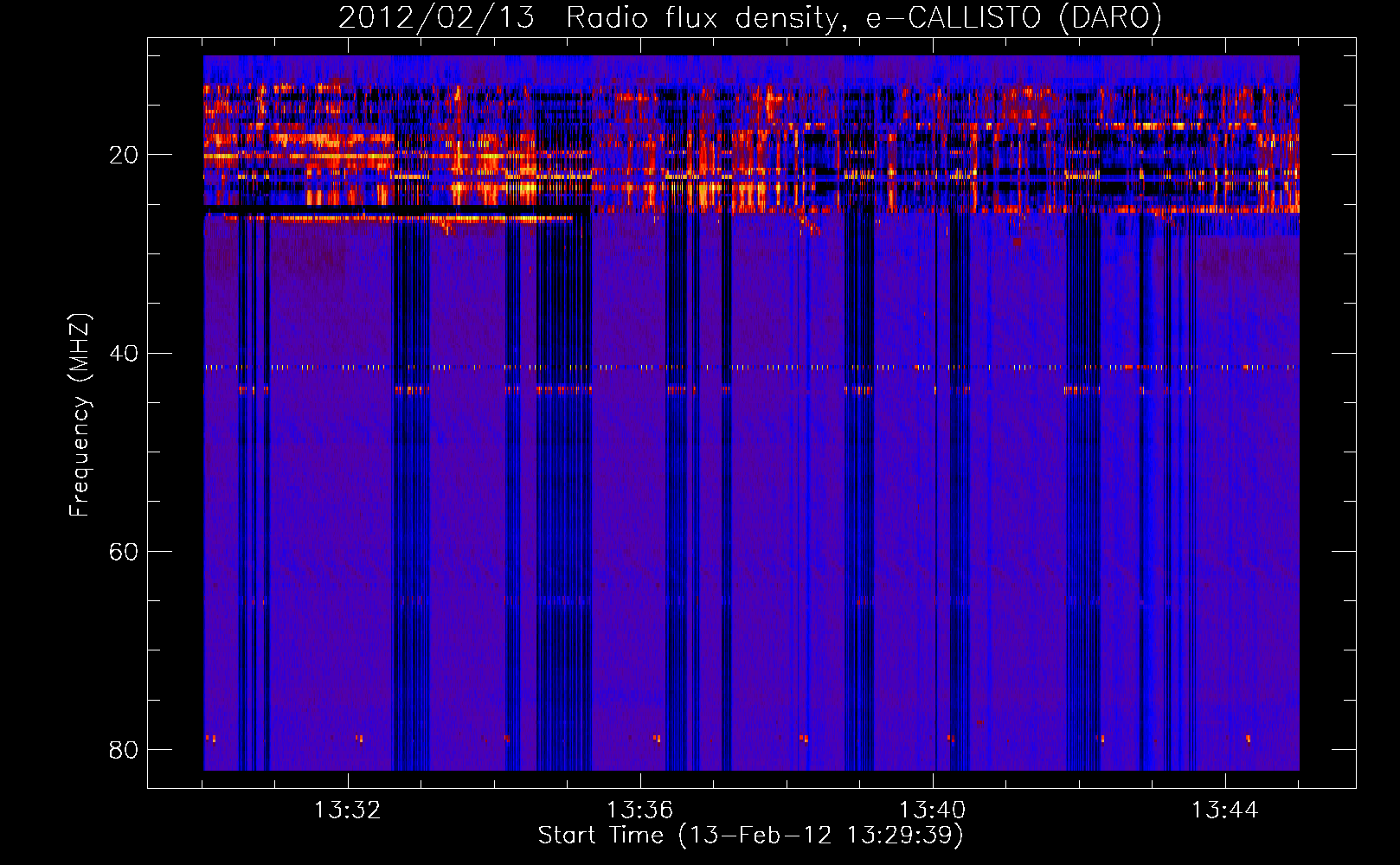Click the '13:36' time tick label
1400x865 pixels.
pos(639,811)
